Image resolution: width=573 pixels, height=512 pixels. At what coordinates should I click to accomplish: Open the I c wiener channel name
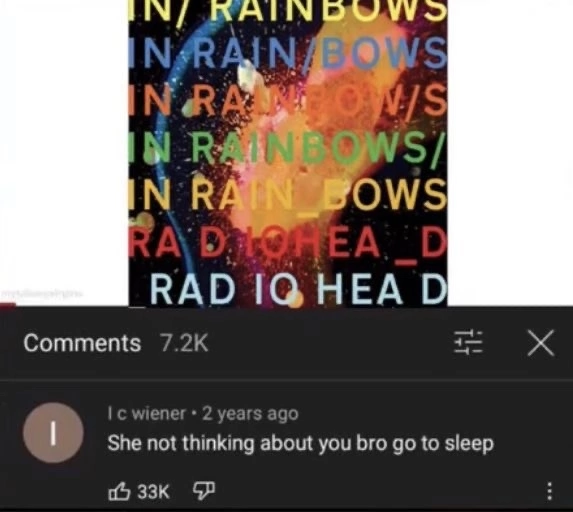coord(147,414)
